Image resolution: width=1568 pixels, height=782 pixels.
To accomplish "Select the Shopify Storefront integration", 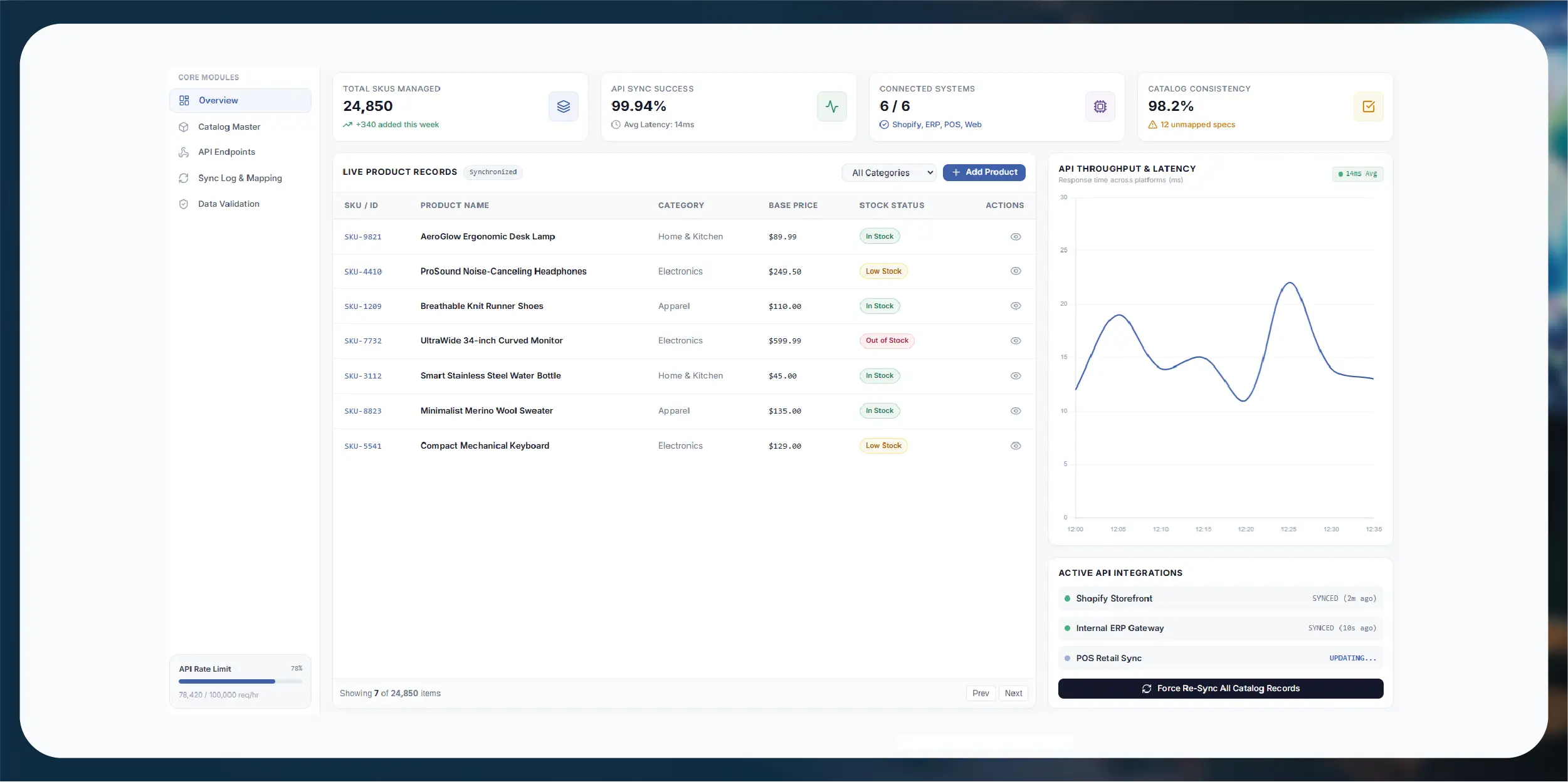I will click(x=1221, y=599).
